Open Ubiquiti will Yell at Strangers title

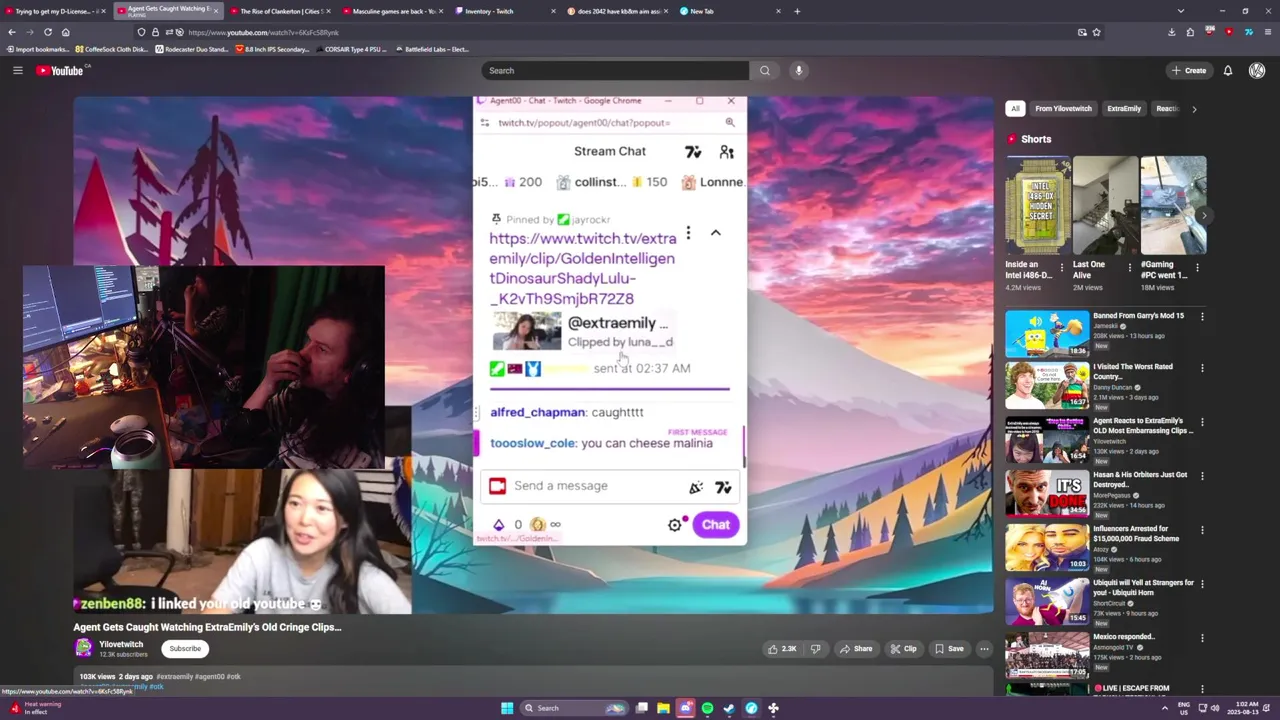pyautogui.click(x=1143, y=587)
